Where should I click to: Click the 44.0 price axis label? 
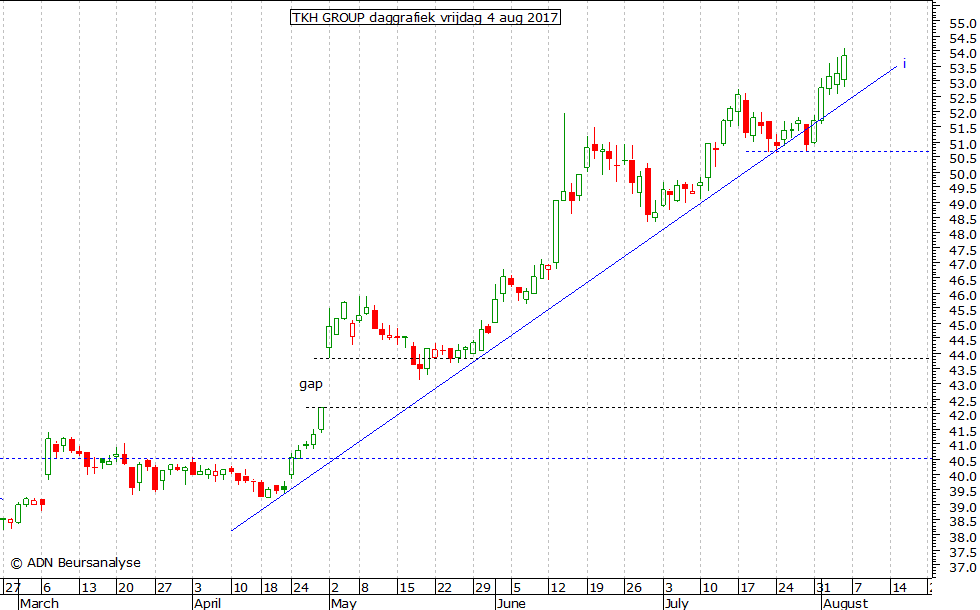click(x=962, y=355)
